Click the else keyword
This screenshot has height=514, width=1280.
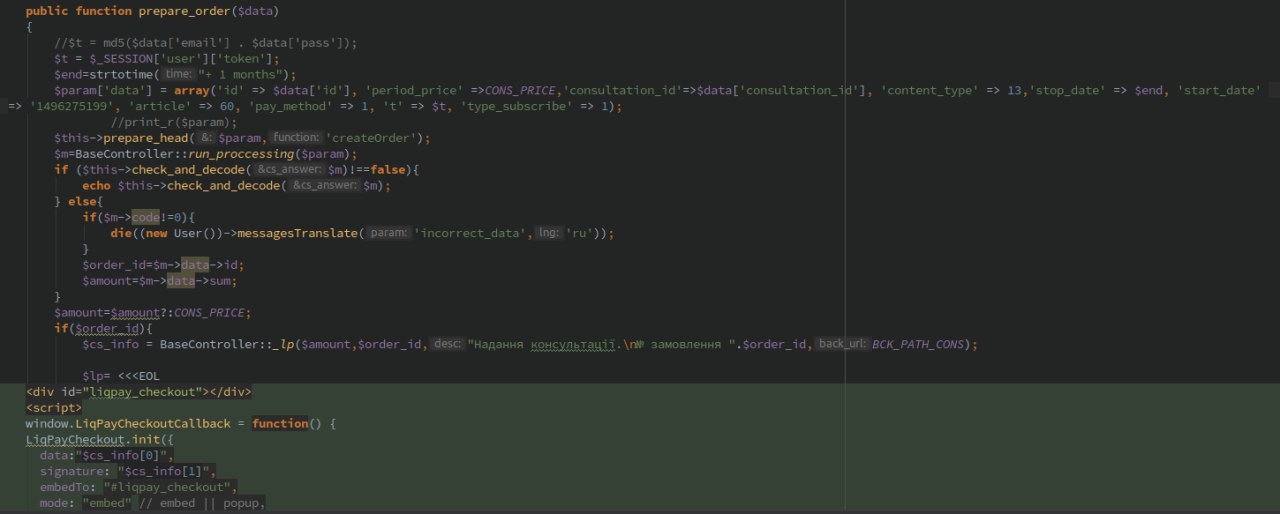(83, 202)
